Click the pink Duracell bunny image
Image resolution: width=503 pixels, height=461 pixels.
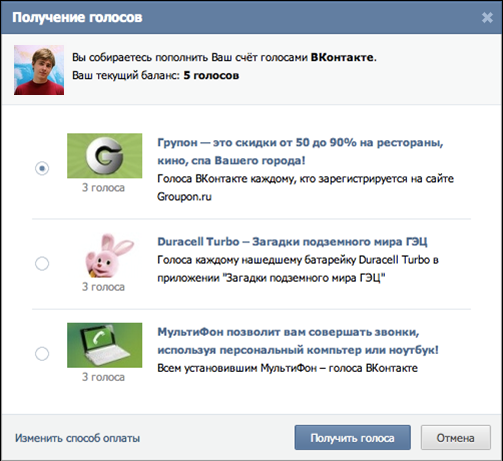click(x=108, y=255)
